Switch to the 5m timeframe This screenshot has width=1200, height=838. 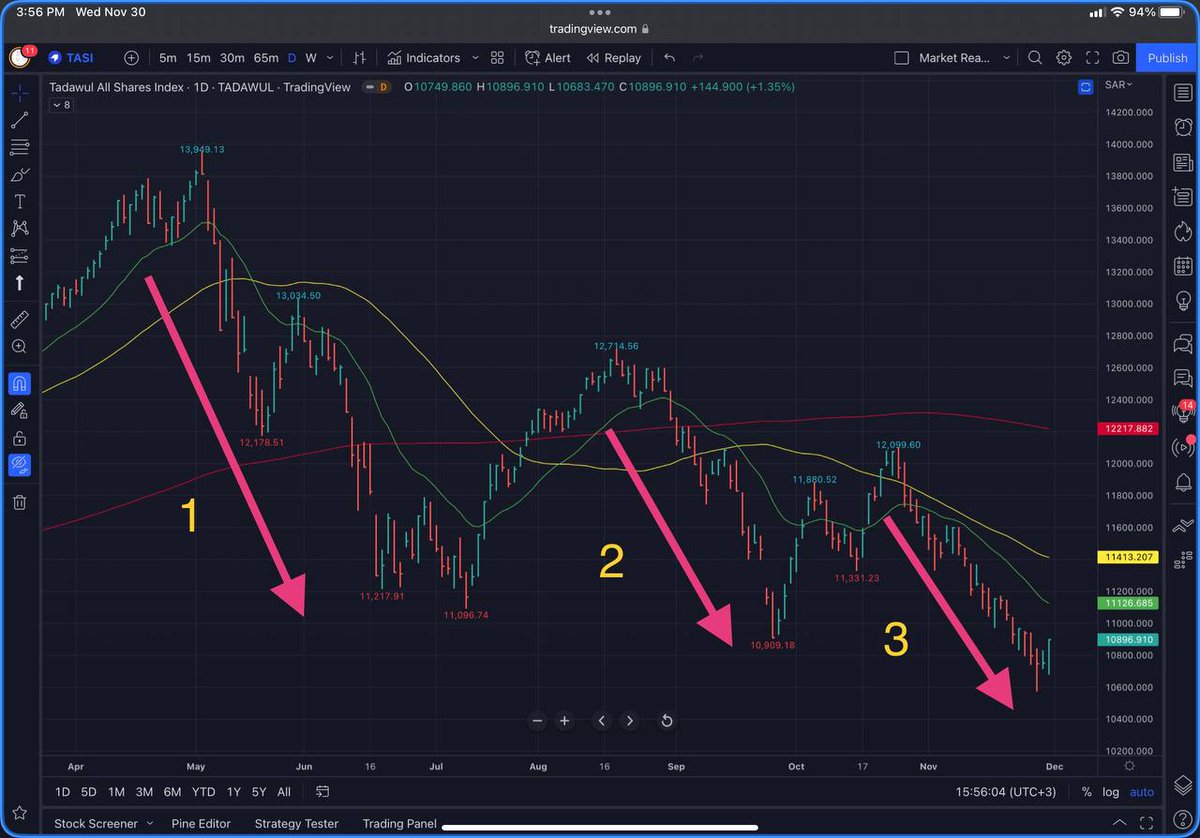point(168,58)
